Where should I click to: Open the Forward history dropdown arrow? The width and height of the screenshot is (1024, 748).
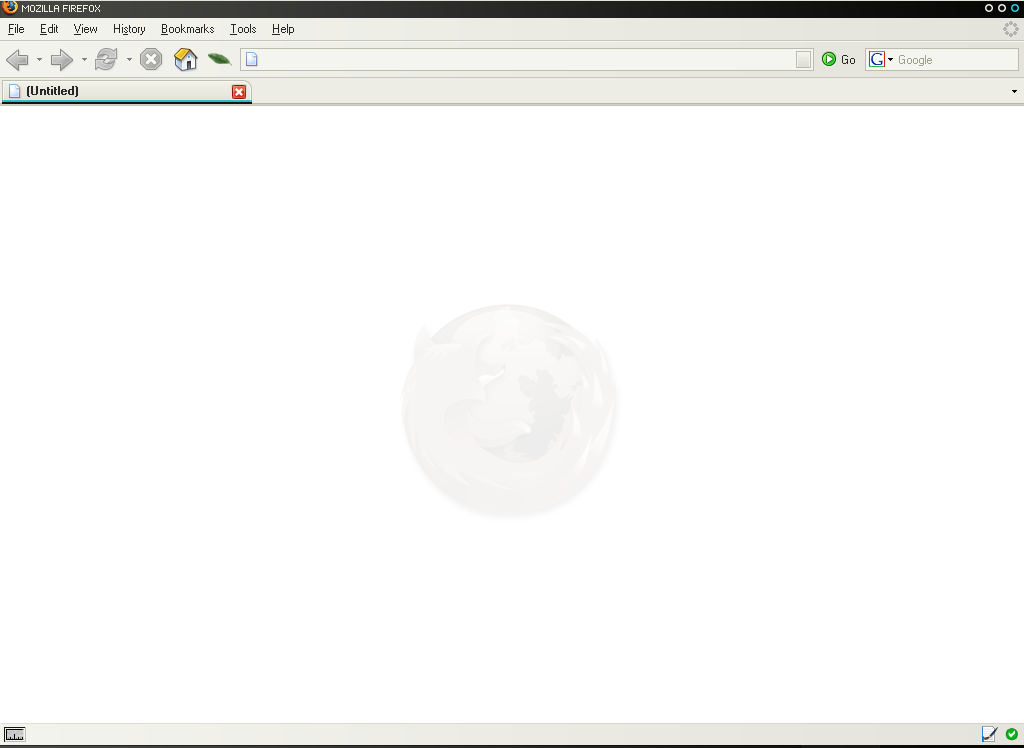click(84, 60)
